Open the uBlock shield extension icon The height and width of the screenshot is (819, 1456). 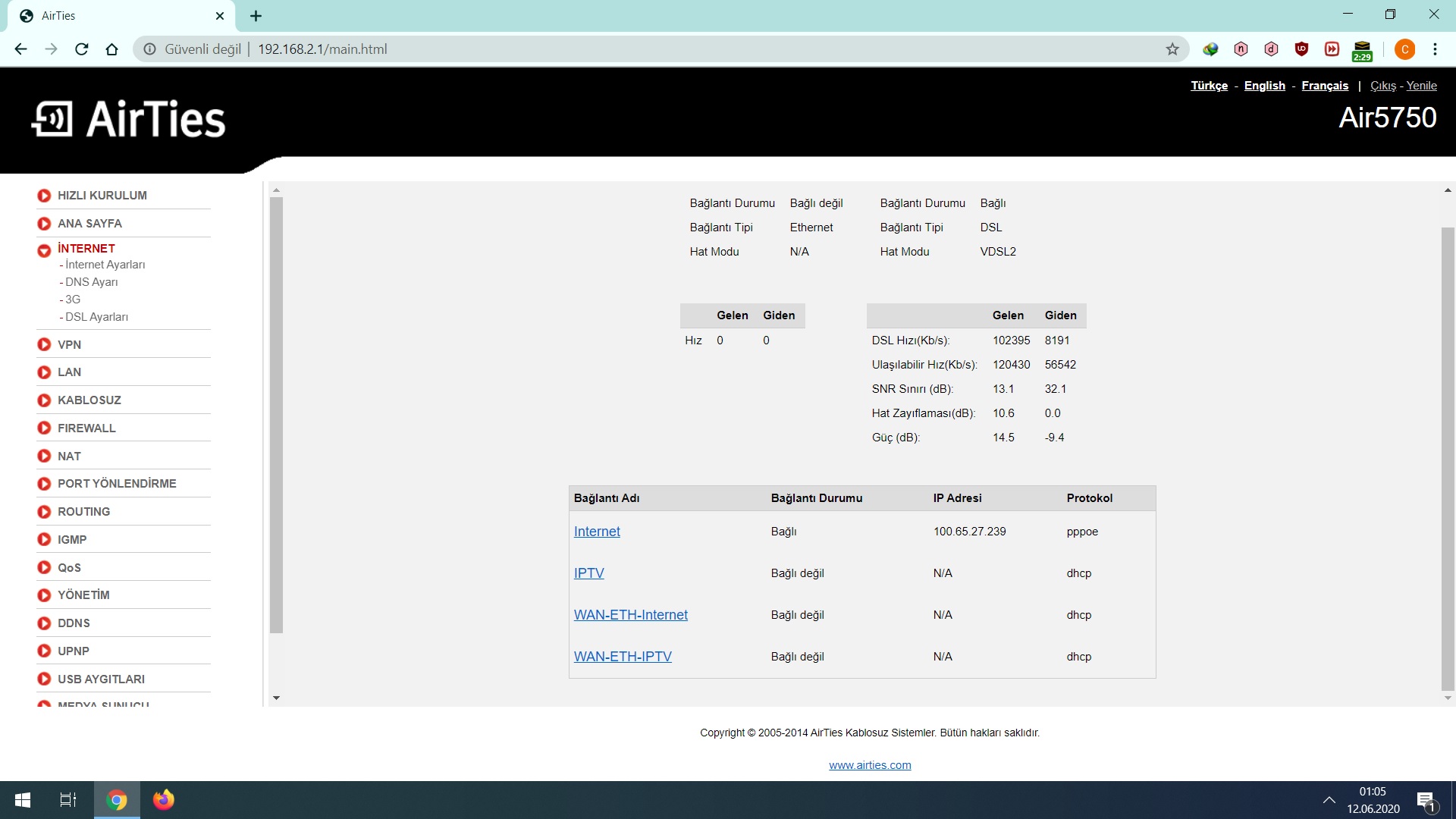pos(1301,49)
